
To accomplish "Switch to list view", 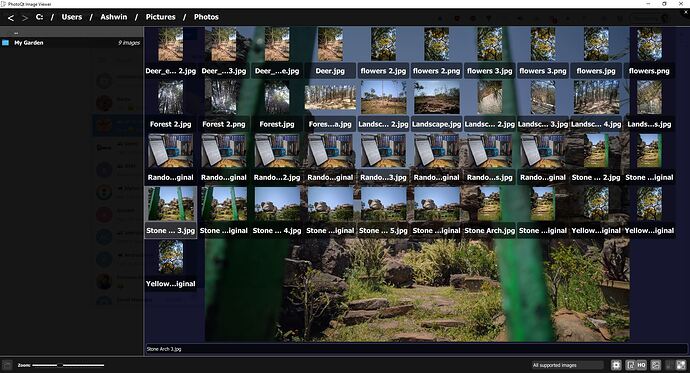I will 669,365.
